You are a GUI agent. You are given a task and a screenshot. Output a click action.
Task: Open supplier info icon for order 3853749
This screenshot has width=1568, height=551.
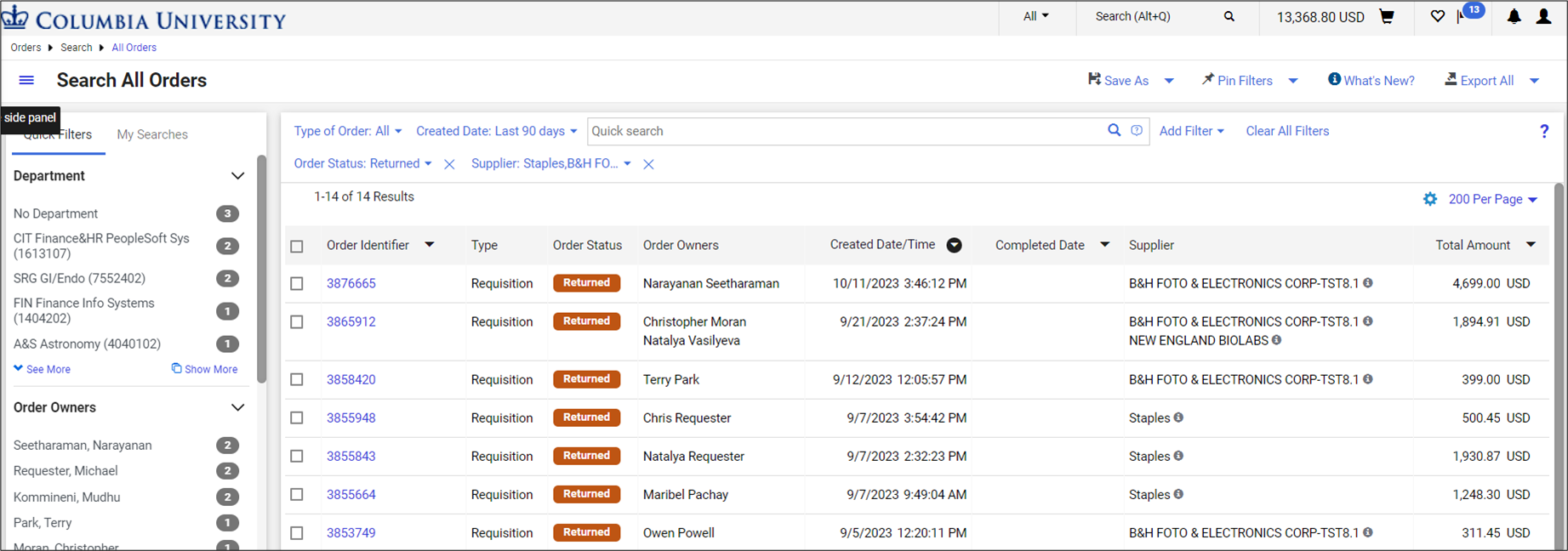click(x=1368, y=532)
